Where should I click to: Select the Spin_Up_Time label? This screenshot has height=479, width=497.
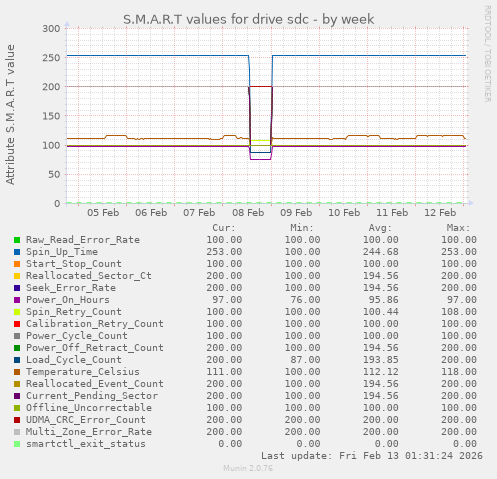point(62,252)
